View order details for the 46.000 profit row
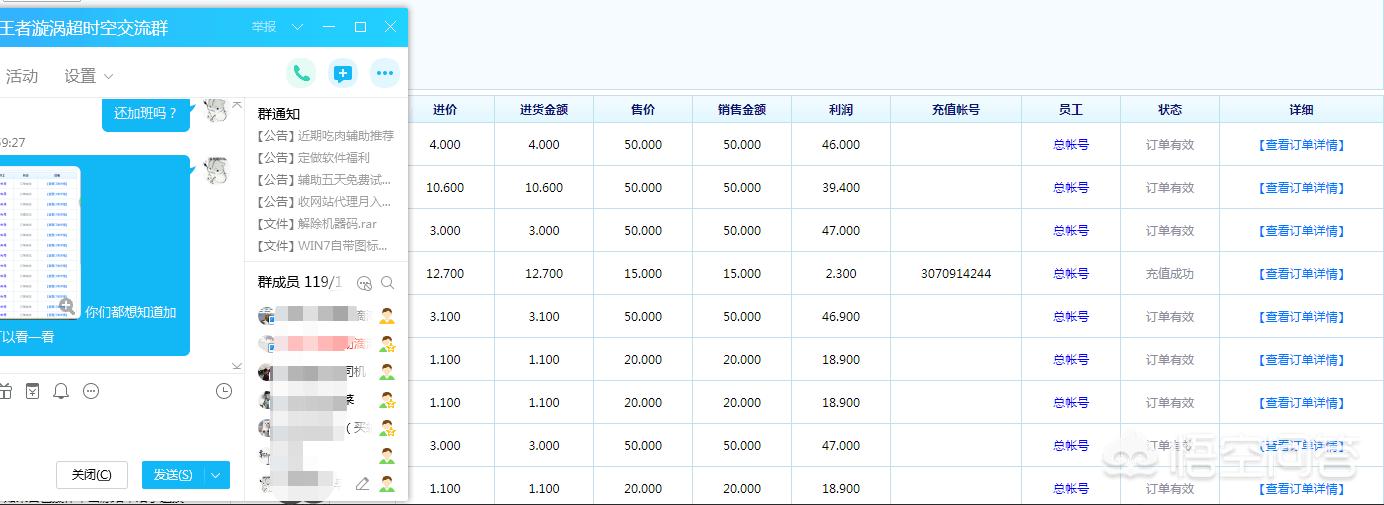Screen dimensions: 1384x505 [x=1301, y=145]
